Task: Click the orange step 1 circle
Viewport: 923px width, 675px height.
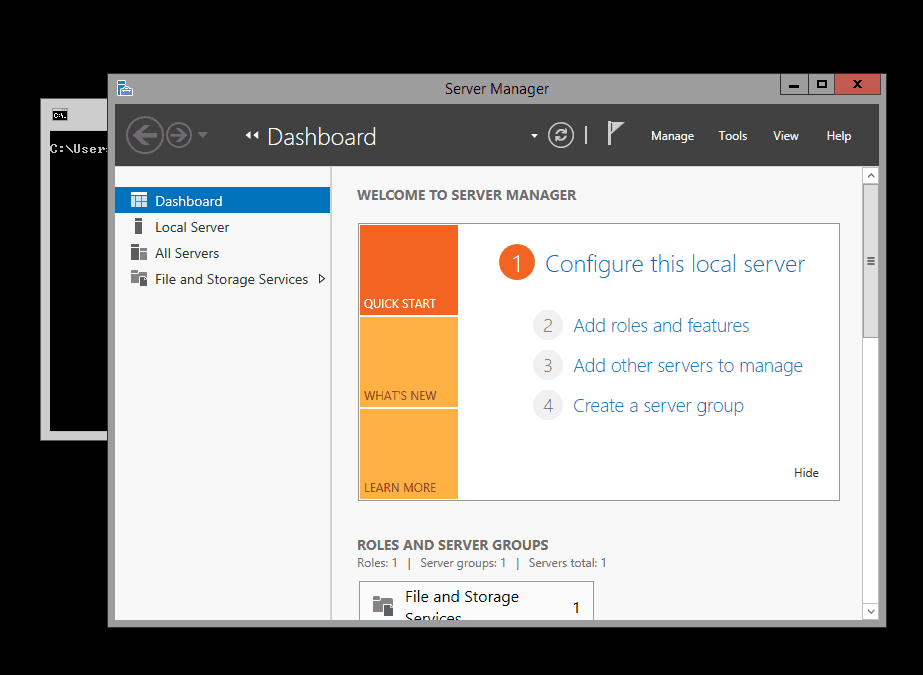Action: tap(516, 262)
